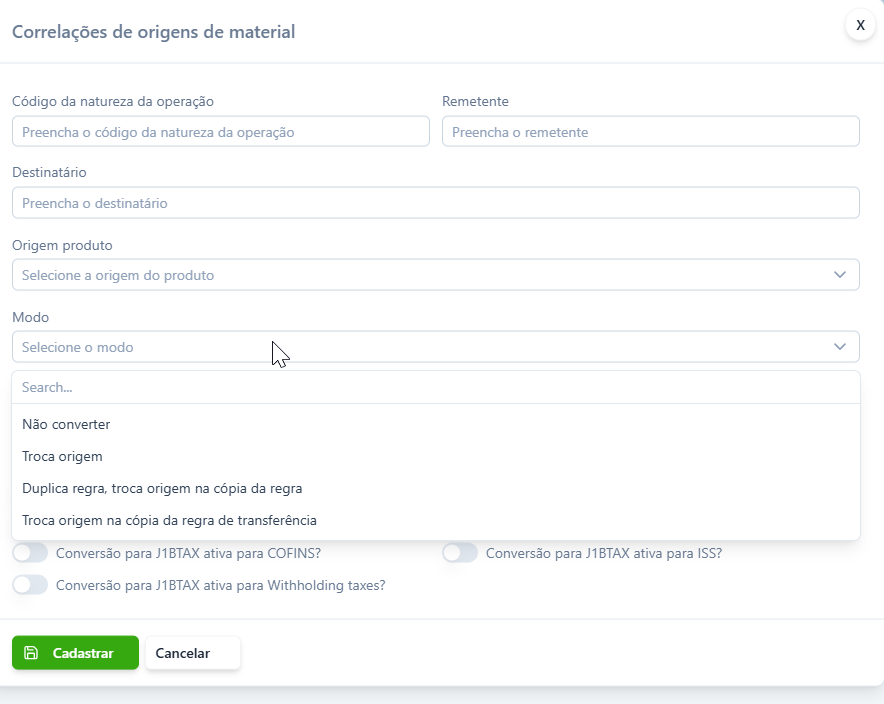Click the Remetente input field
The height and width of the screenshot is (704, 884).
pyautogui.click(x=651, y=132)
